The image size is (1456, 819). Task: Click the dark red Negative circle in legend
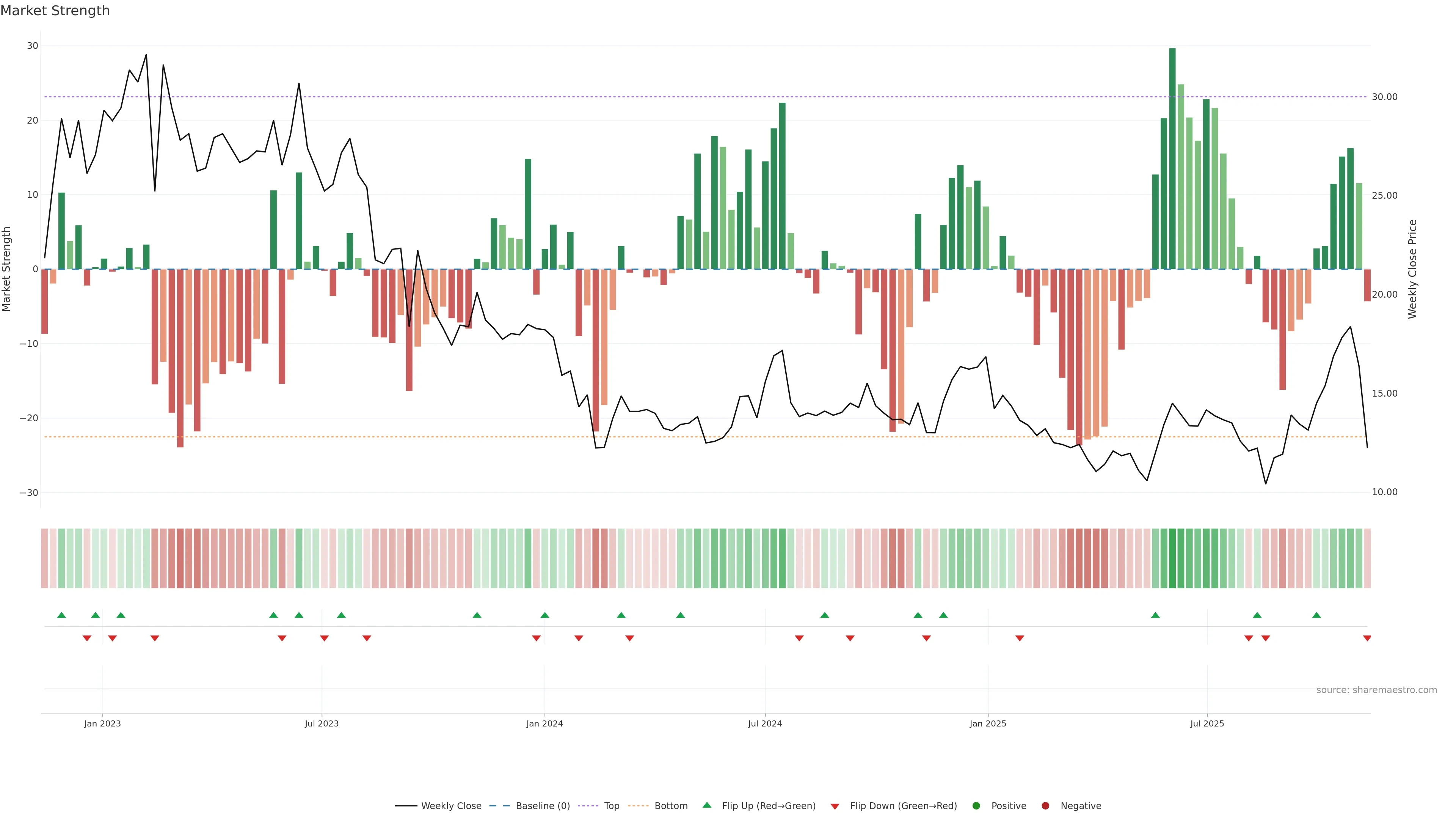point(1045,806)
